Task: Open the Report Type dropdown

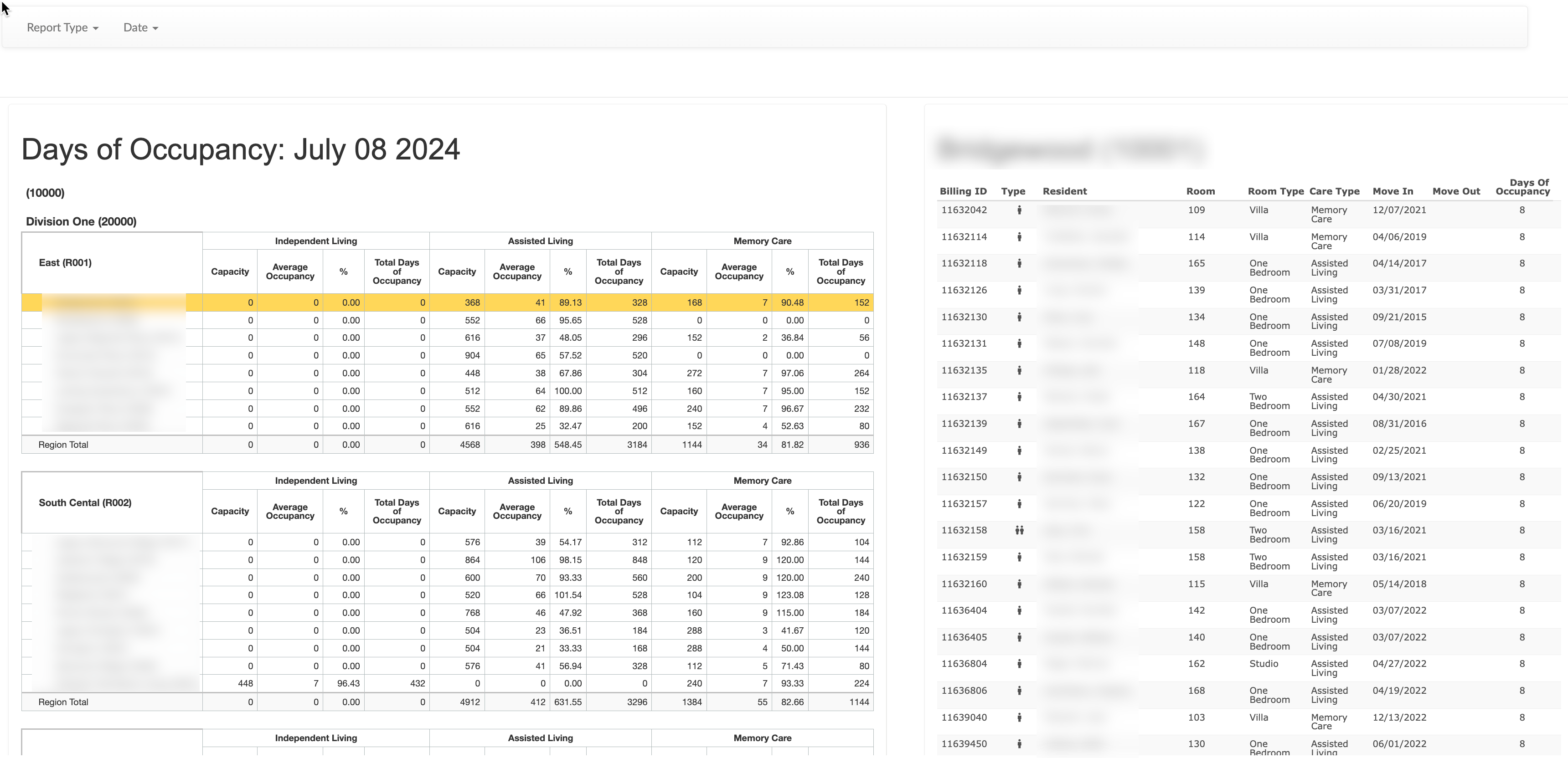Action: [x=62, y=27]
